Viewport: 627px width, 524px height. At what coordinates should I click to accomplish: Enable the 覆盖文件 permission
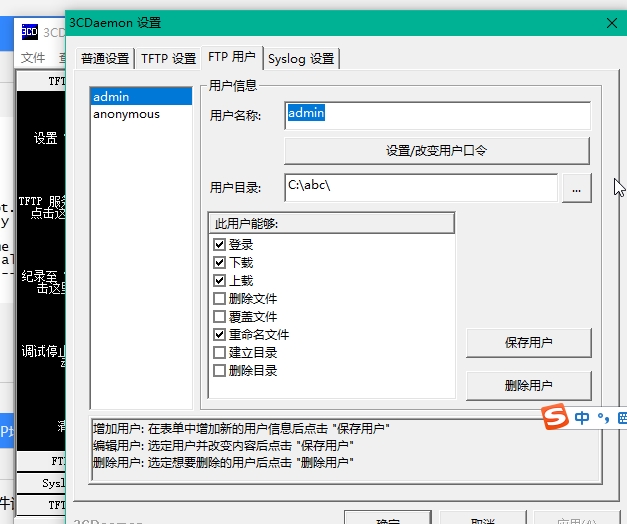click(x=219, y=316)
